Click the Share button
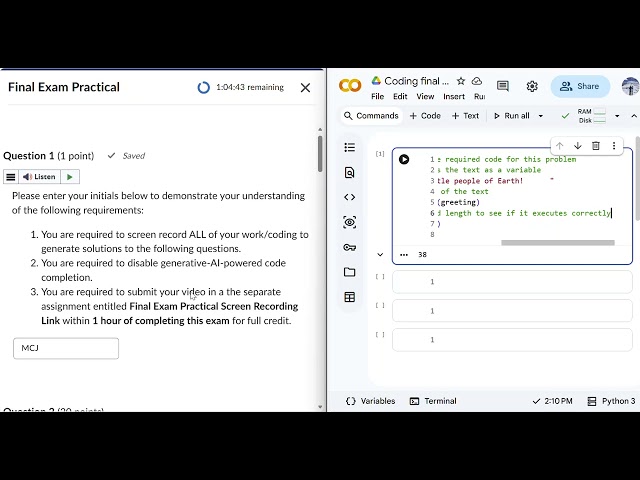The height and width of the screenshot is (480, 640). (x=580, y=86)
